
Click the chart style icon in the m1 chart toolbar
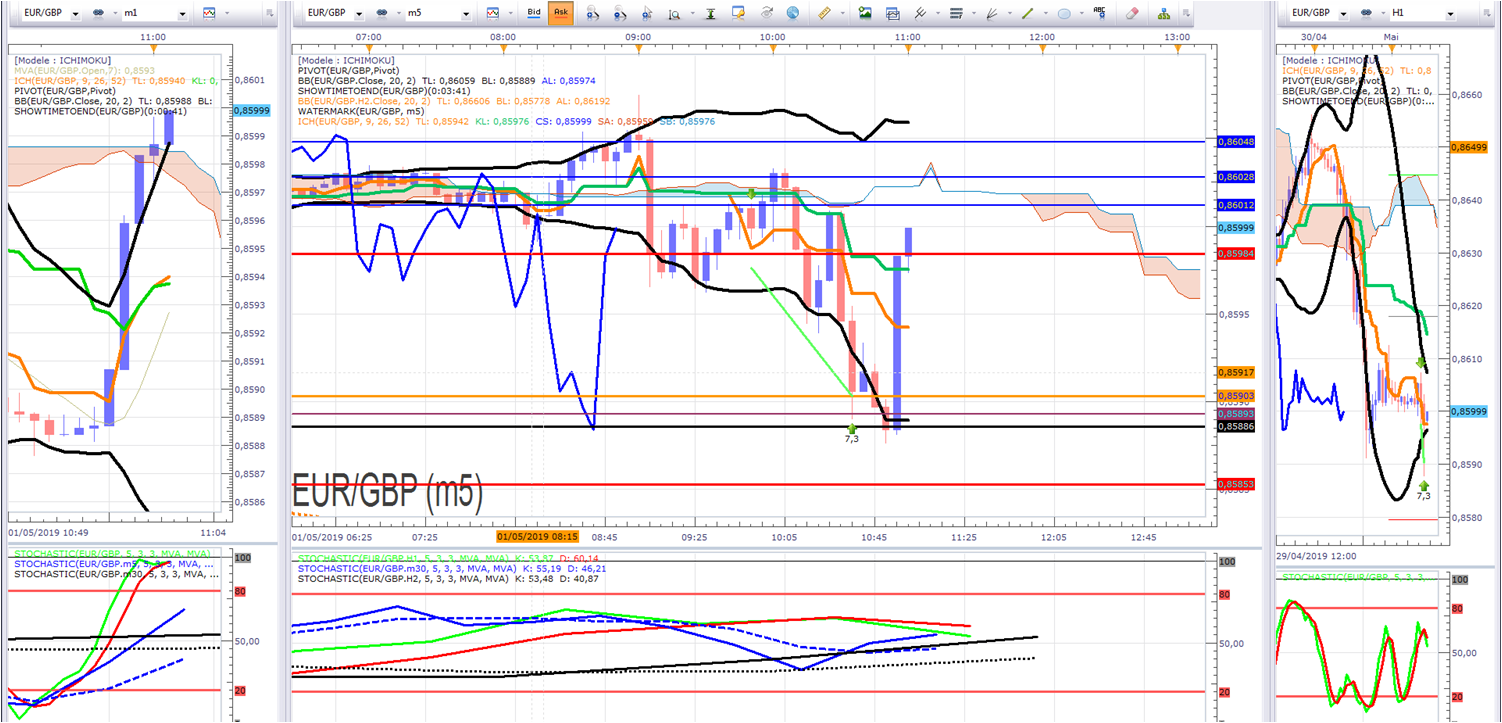(209, 14)
